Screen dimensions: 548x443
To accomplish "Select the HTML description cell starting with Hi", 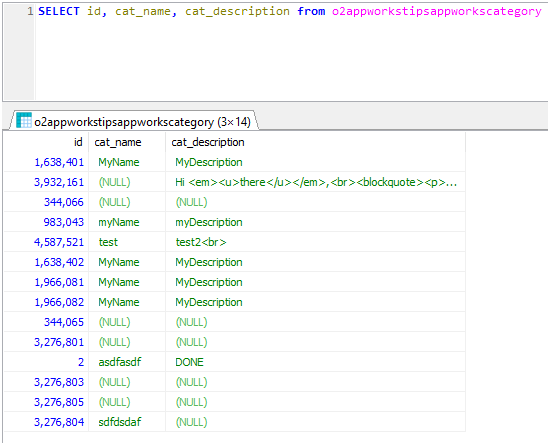I will pyautogui.click(x=315, y=182).
